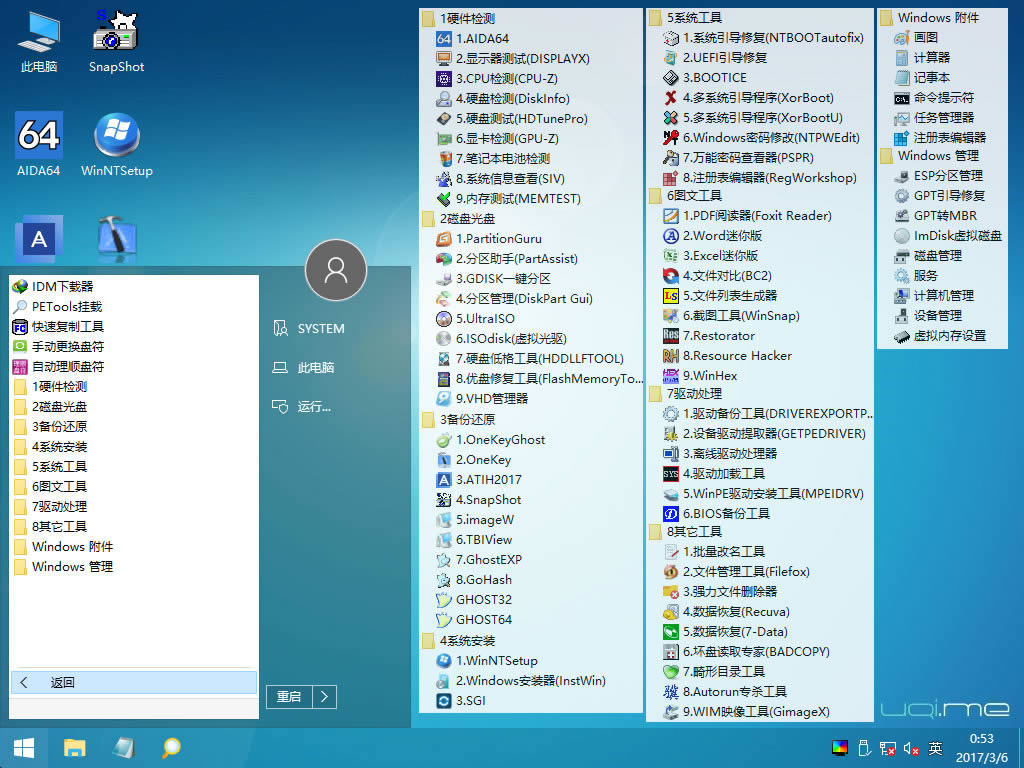
Task: Open 3.BOOTICE entry
Action: (705, 78)
